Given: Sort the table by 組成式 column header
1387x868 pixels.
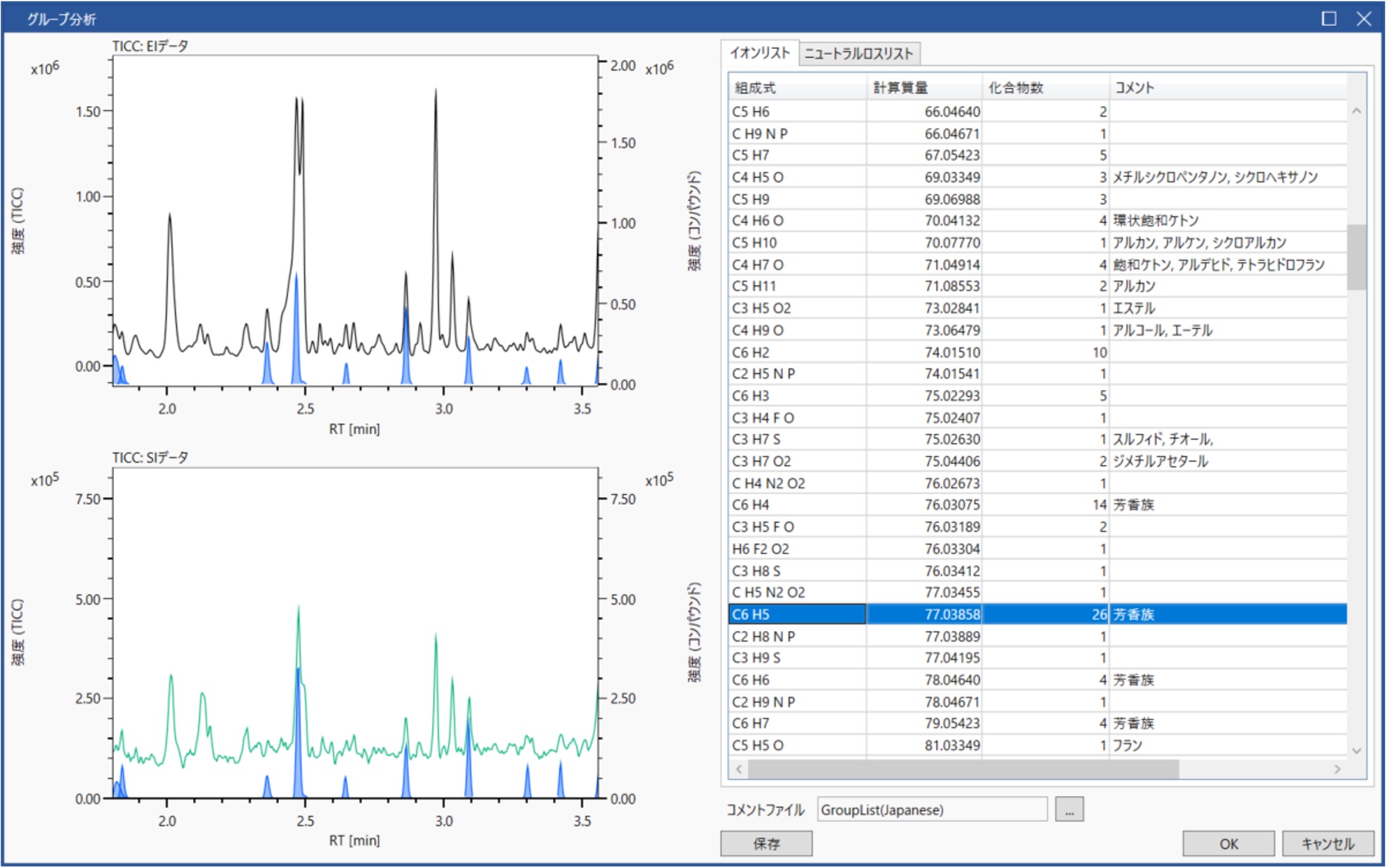Looking at the screenshot, I should click(798, 87).
